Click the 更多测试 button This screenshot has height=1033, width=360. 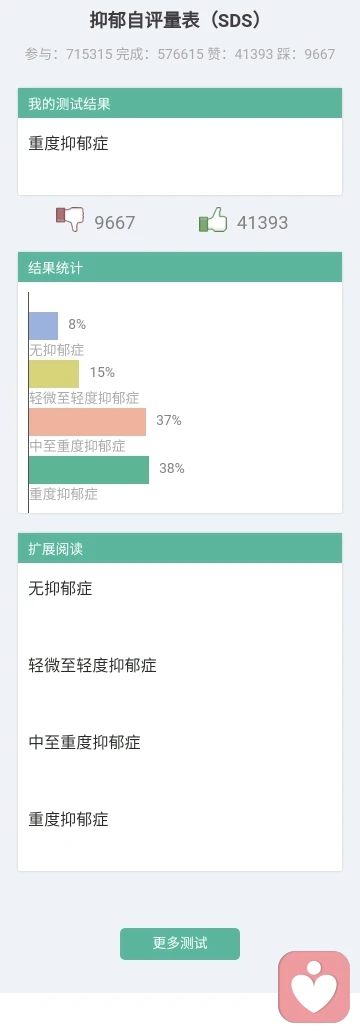click(180, 943)
